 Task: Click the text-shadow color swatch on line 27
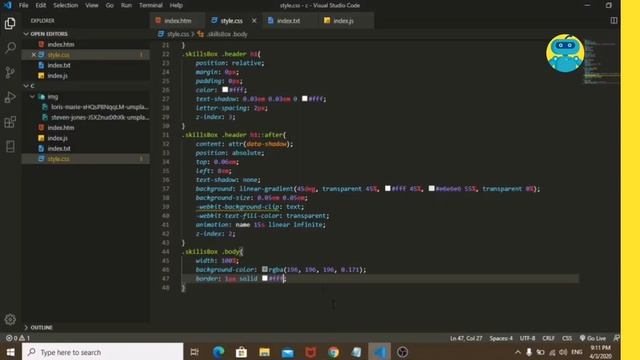pos(304,98)
